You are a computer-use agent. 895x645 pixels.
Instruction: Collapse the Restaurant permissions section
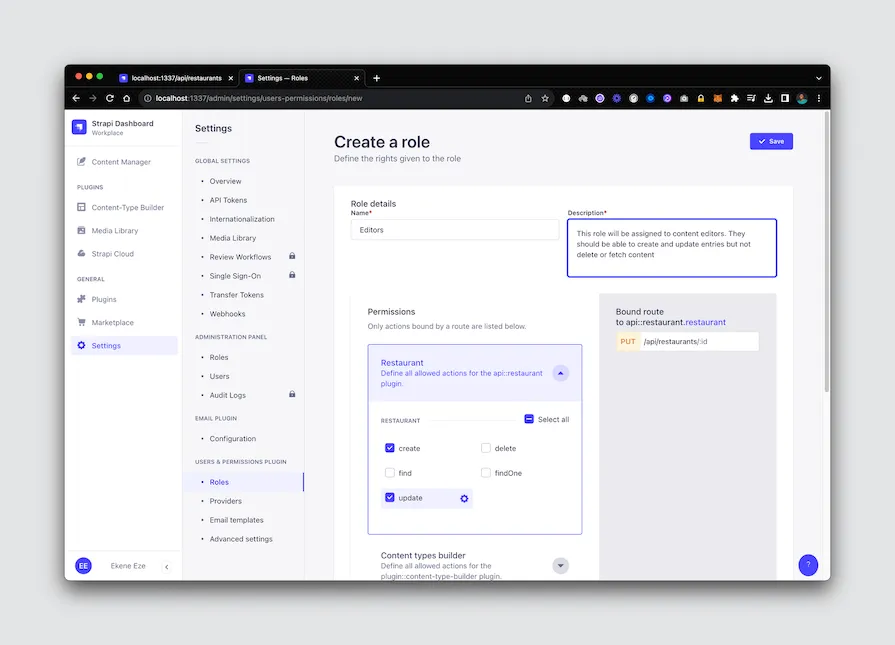pyautogui.click(x=561, y=373)
